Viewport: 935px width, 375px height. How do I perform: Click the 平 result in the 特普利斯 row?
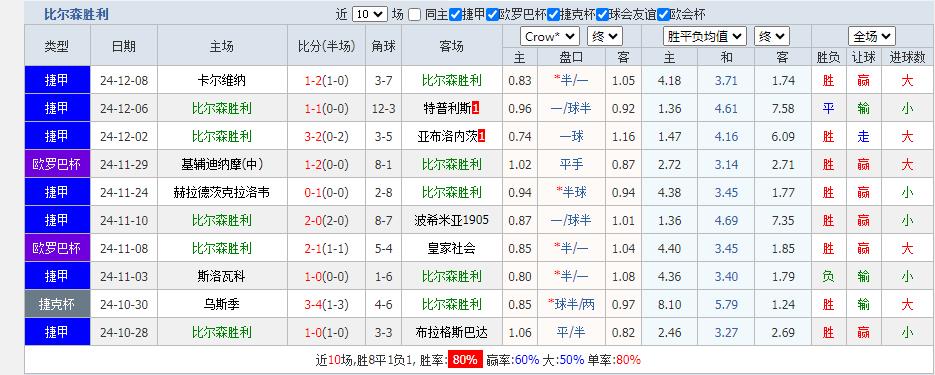click(828, 109)
